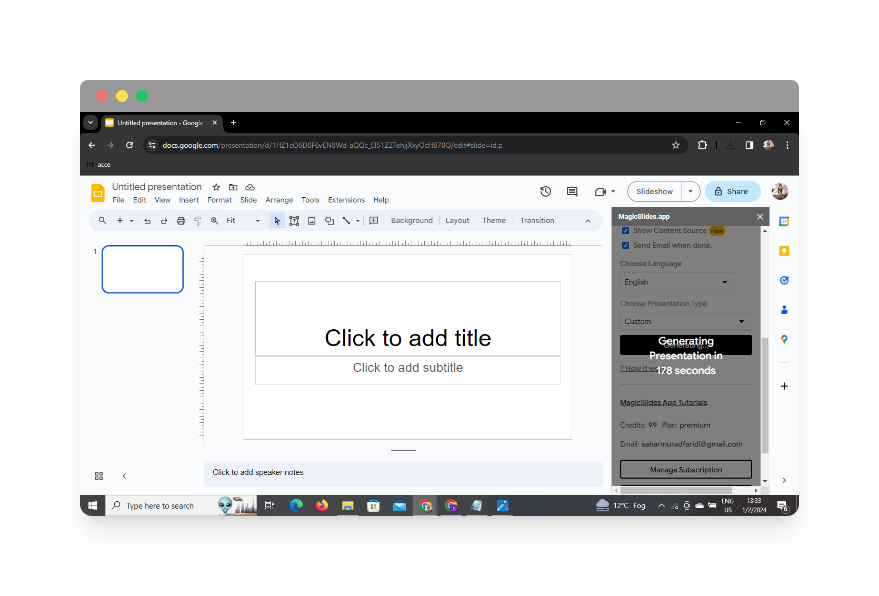Select slide 1 thumbnail
879x596 pixels.
[142, 270]
